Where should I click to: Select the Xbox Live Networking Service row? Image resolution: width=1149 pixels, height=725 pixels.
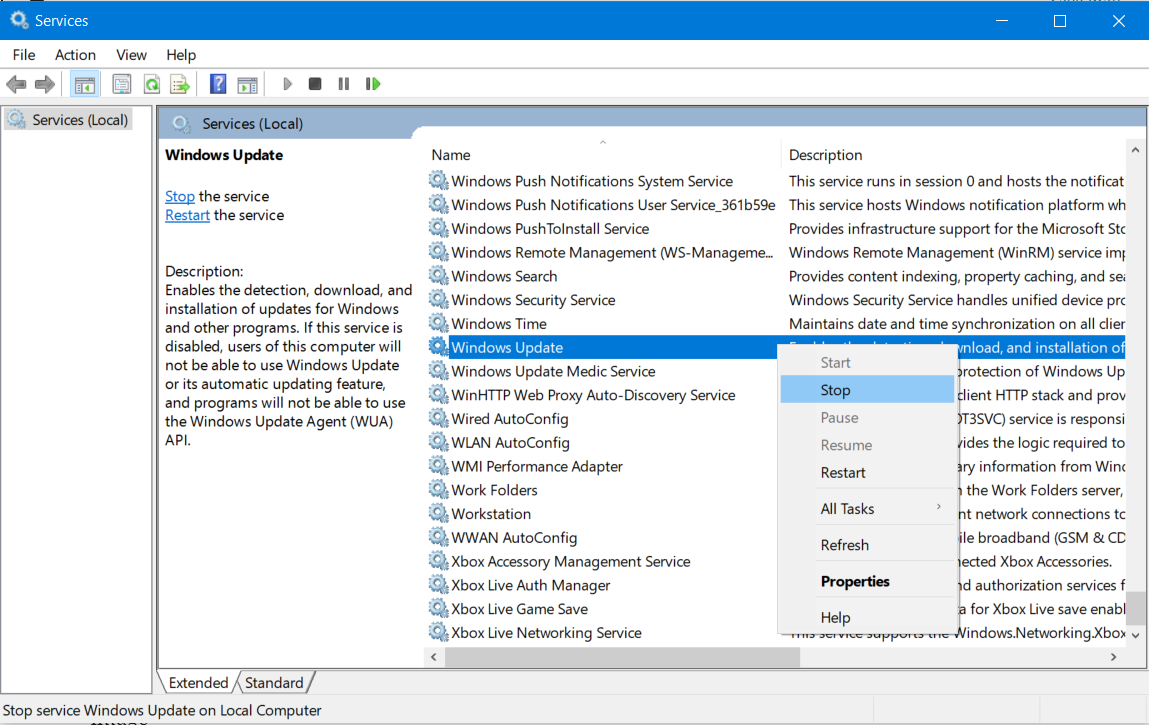(x=546, y=633)
